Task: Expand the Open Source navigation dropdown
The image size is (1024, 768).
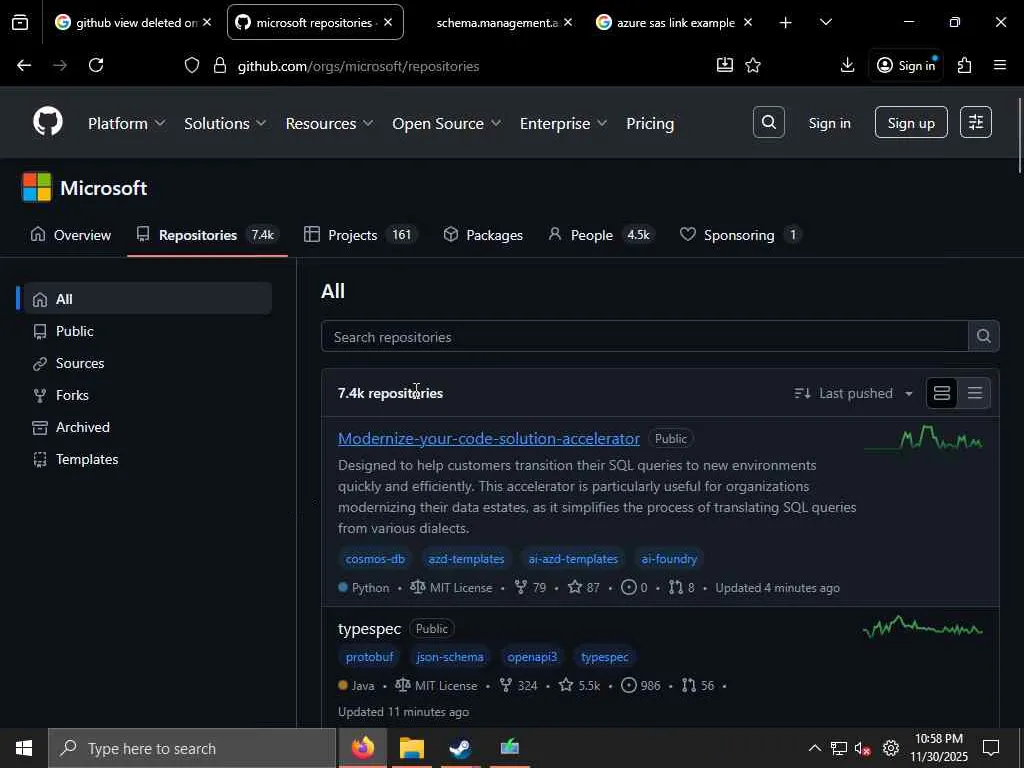Action: tap(446, 123)
